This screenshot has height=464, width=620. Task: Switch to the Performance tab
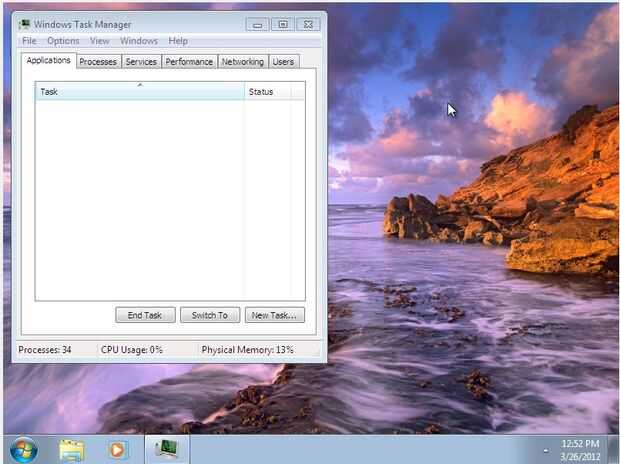tap(189, 62)
